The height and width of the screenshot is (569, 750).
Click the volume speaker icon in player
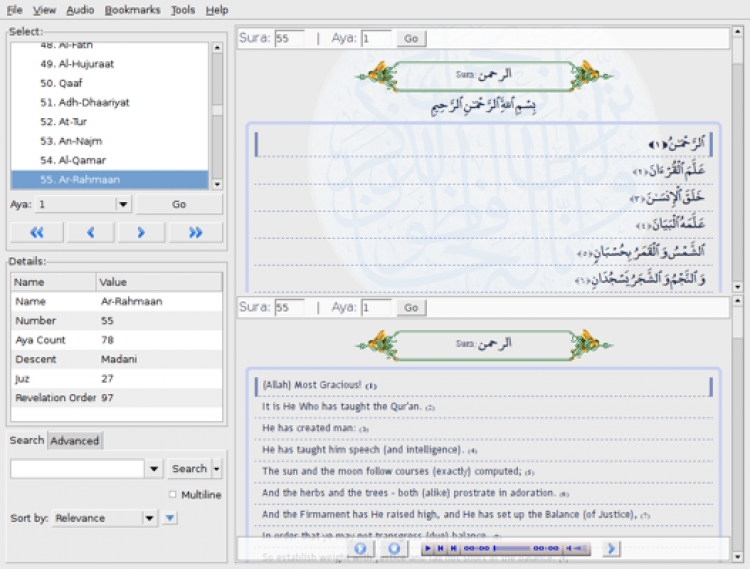click(x=569, y=548)
